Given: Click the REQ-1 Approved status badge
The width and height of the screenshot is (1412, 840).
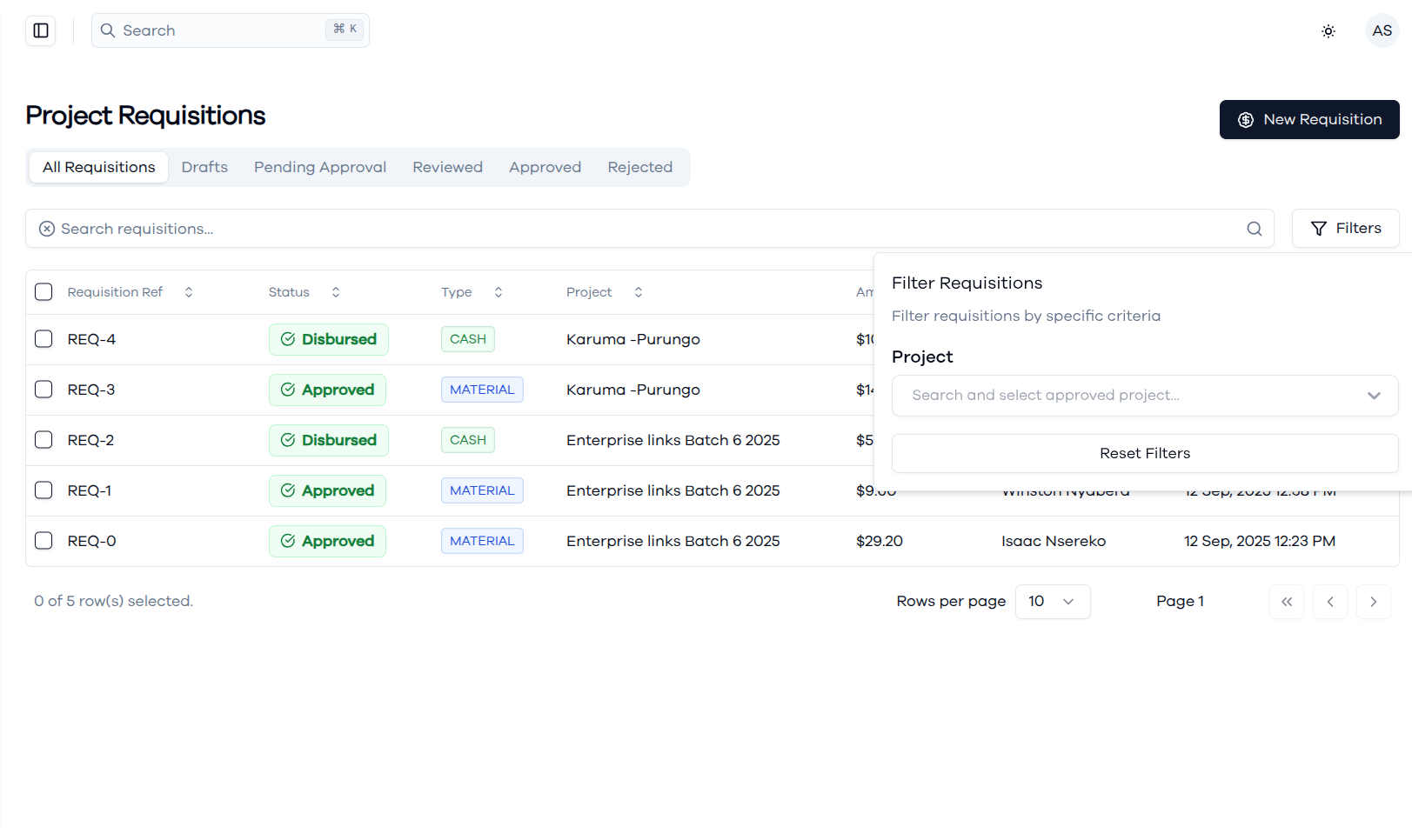Looking at the screenshot, I should click(x=327, y=490).
